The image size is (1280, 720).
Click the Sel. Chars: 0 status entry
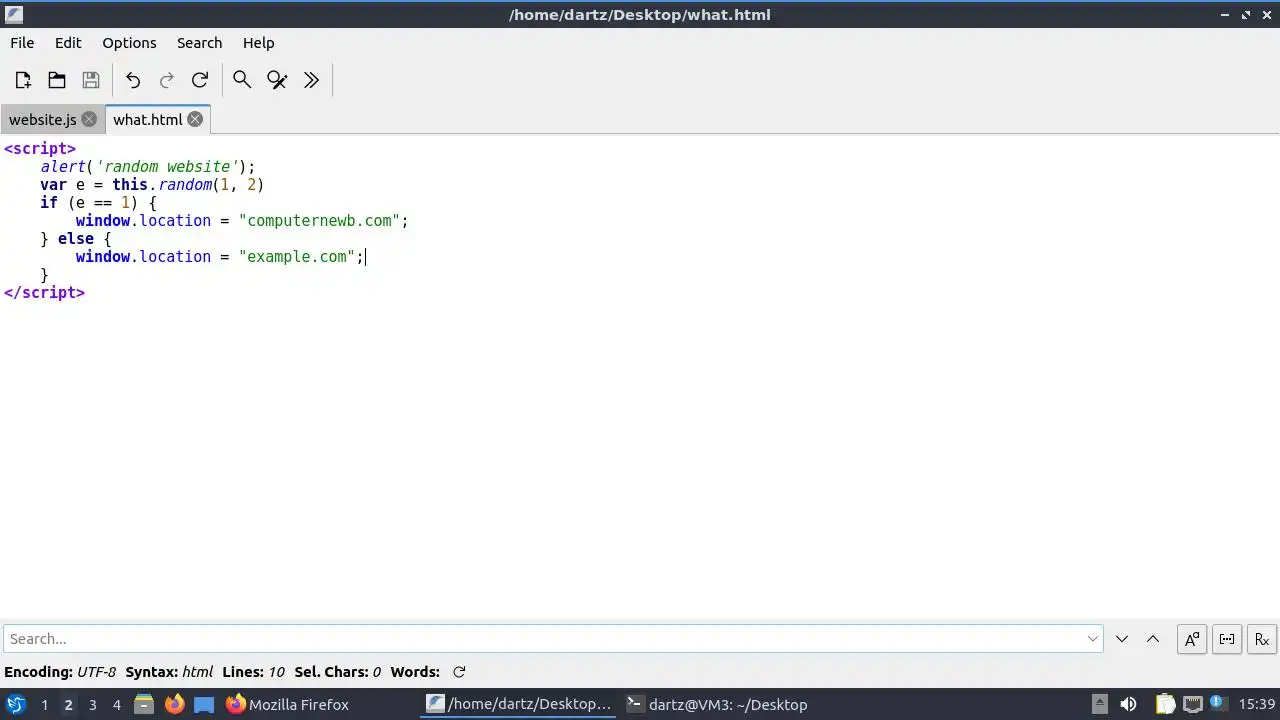tap(338, 672)
